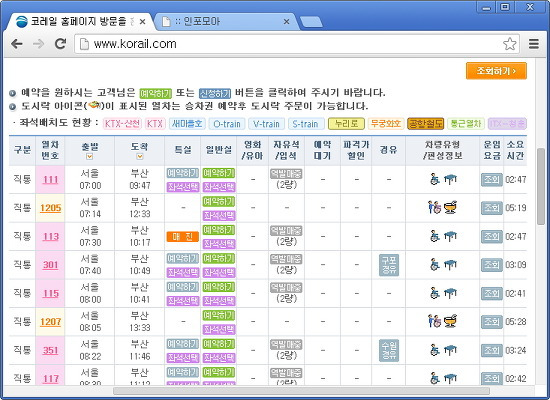Open train number 111 link
Viewport: 550px width, 400px height.
tap(51, 180)
